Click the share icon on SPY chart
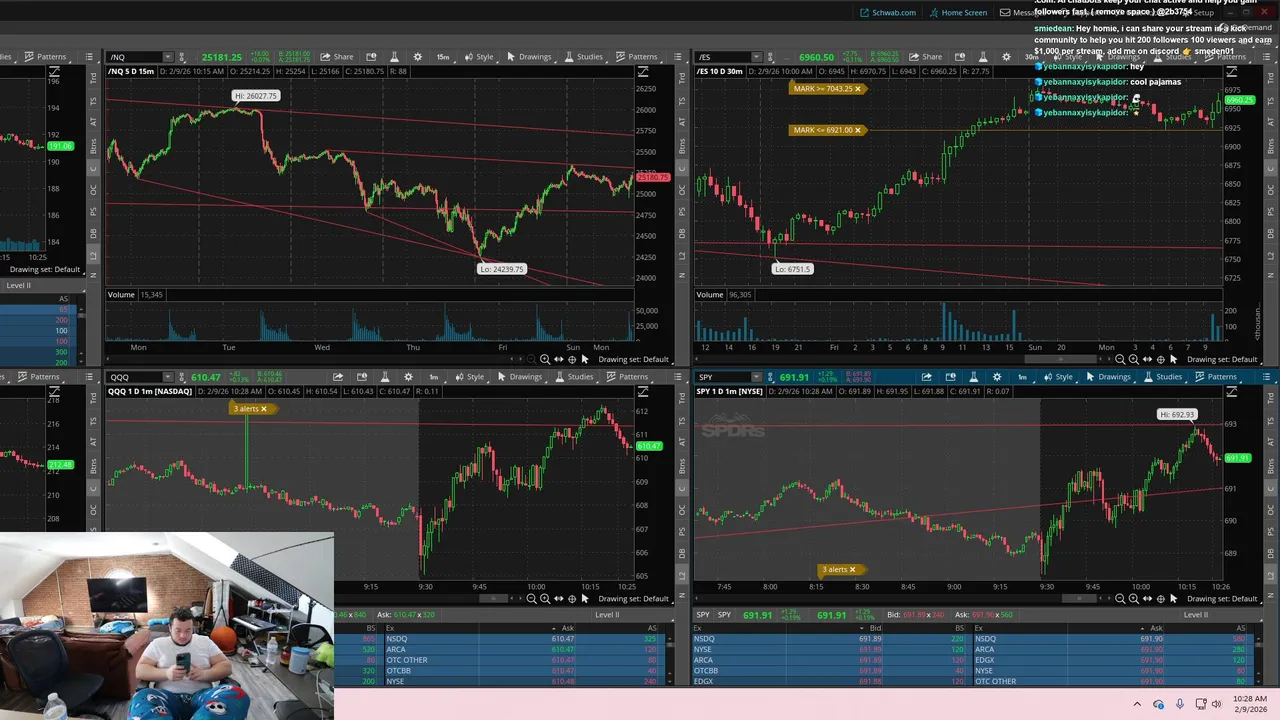The width and height of the screenshot is (1280, 720). coord(926,377)
